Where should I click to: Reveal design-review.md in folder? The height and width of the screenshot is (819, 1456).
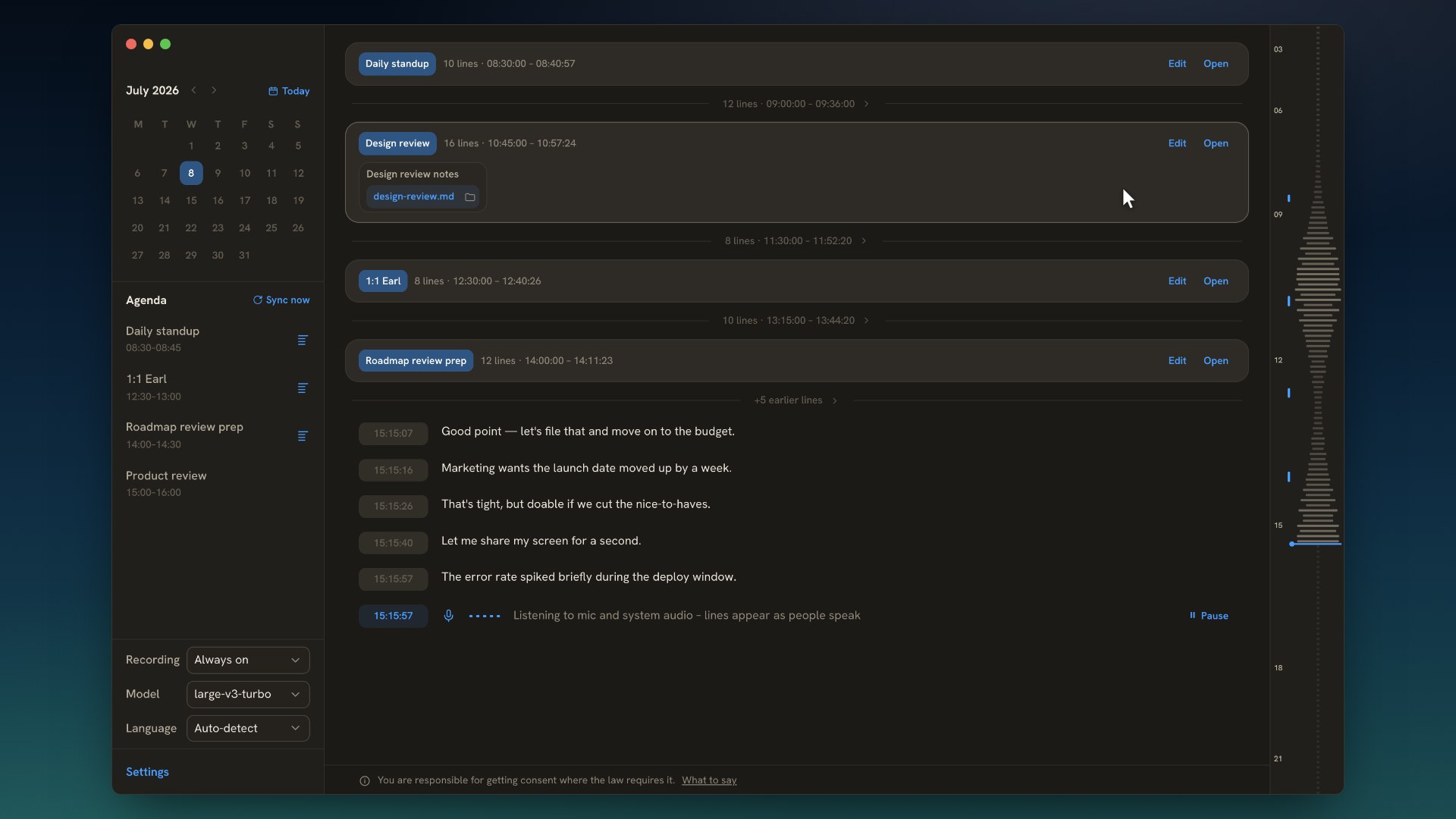470,197
